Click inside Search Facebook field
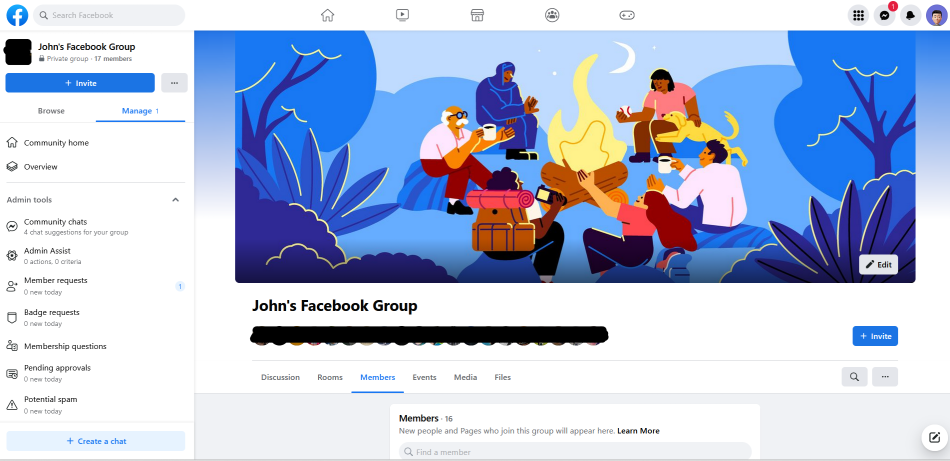 click(109, 15)
